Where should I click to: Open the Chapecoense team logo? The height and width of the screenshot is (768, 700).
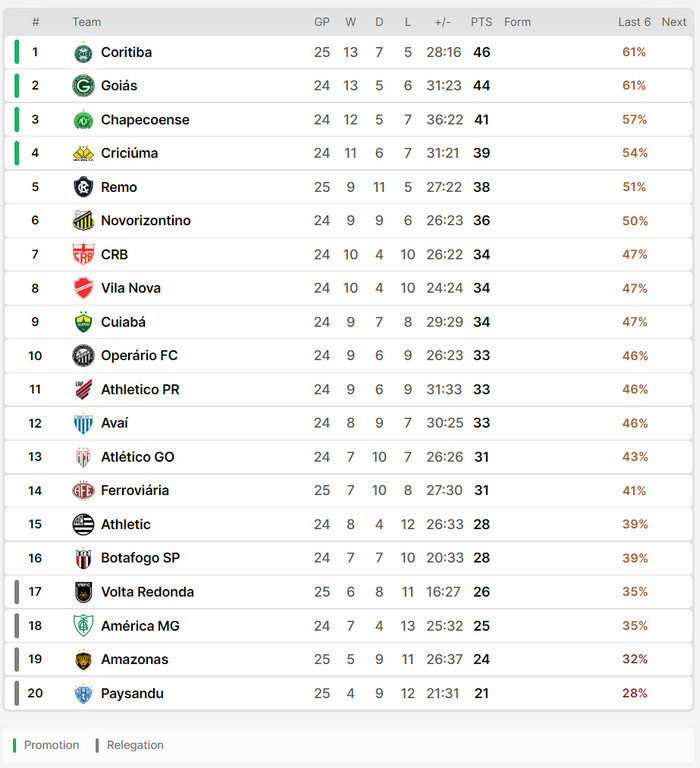coord(83,120)
